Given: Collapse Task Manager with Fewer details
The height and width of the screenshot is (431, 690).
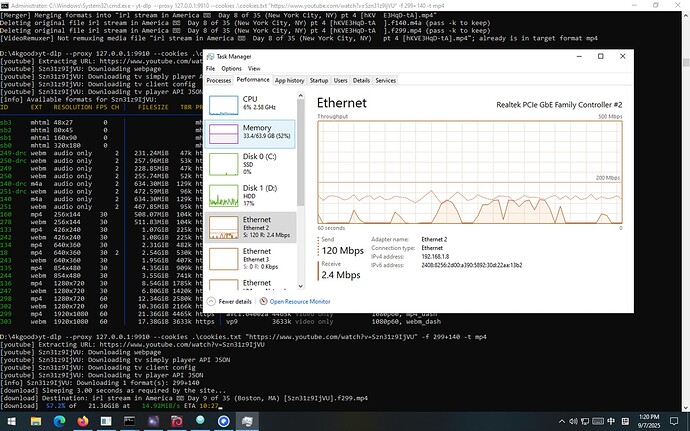Looking at the screenshot, I should pyautogui.click(x=229, y=302).
